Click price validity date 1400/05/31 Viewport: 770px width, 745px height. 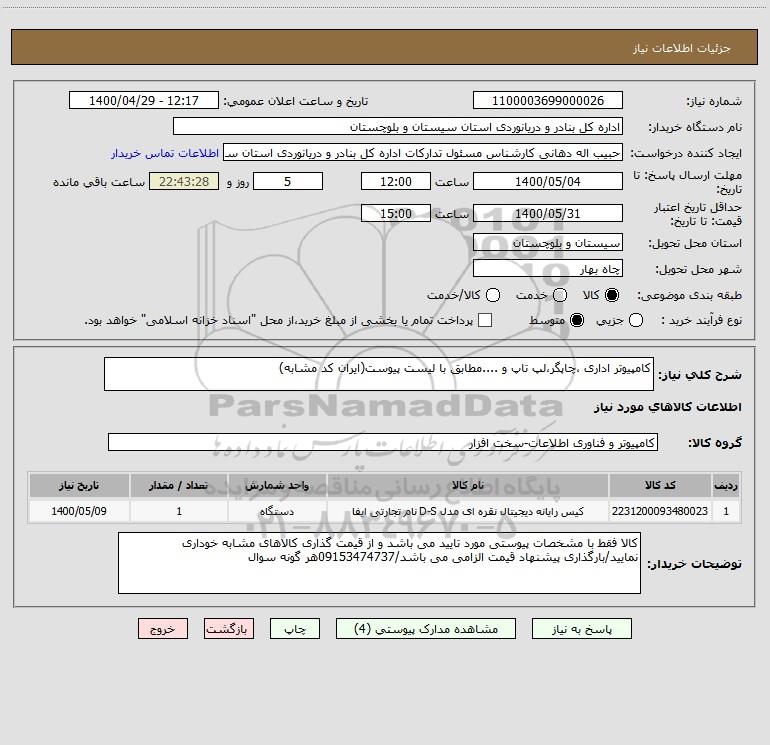tap(548, 213)
